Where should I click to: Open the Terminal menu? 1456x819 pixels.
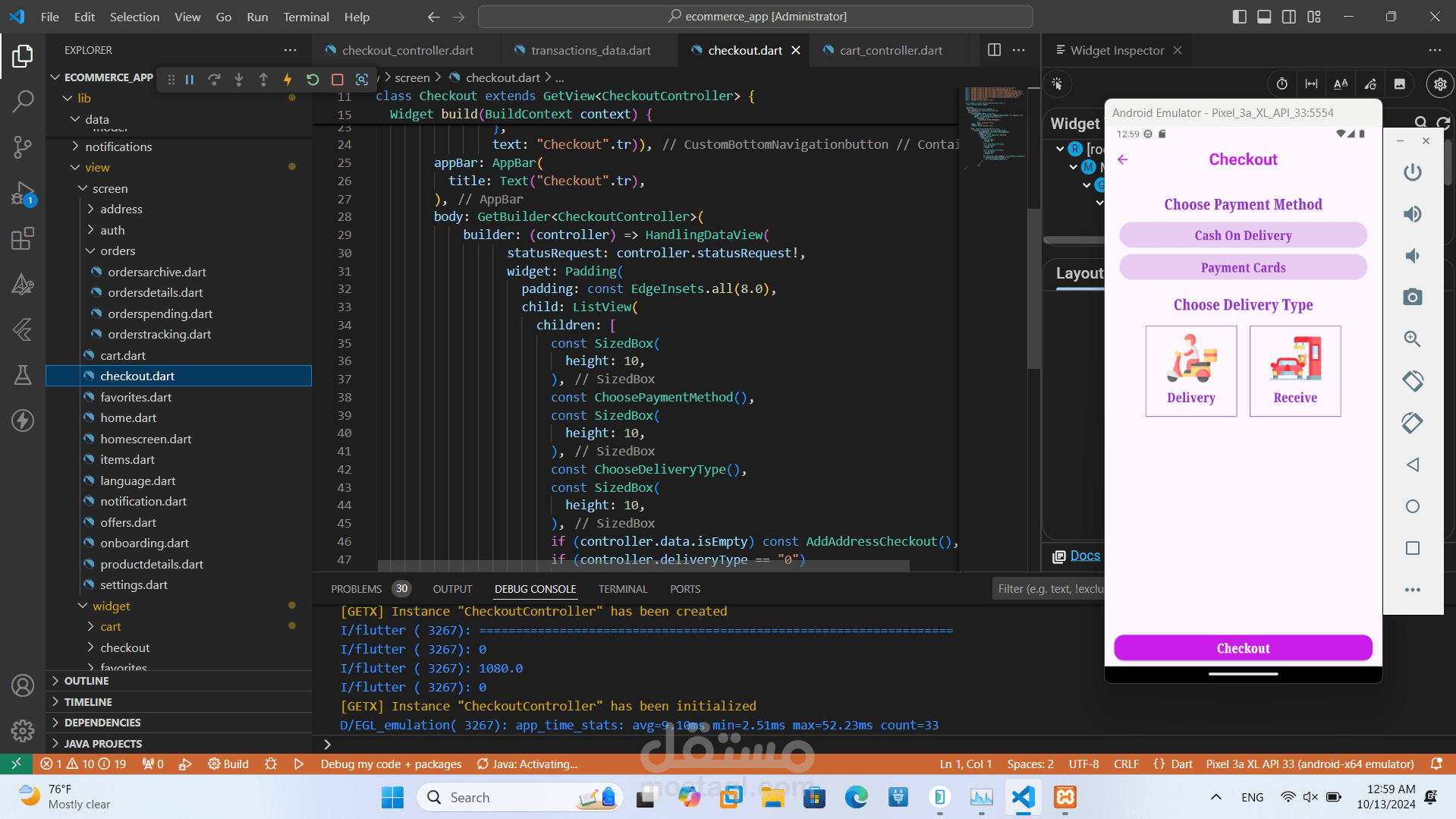click(306, 17)
